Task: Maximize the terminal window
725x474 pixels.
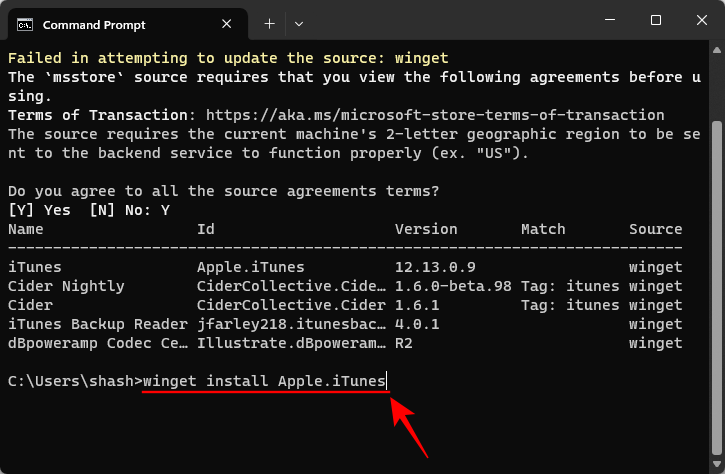Action: coord(655,21)
